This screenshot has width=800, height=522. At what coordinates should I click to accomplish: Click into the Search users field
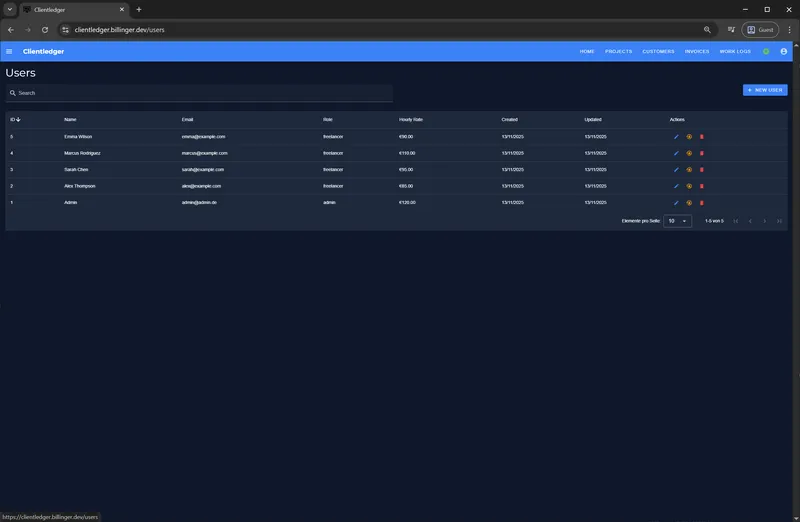point(199,93)
